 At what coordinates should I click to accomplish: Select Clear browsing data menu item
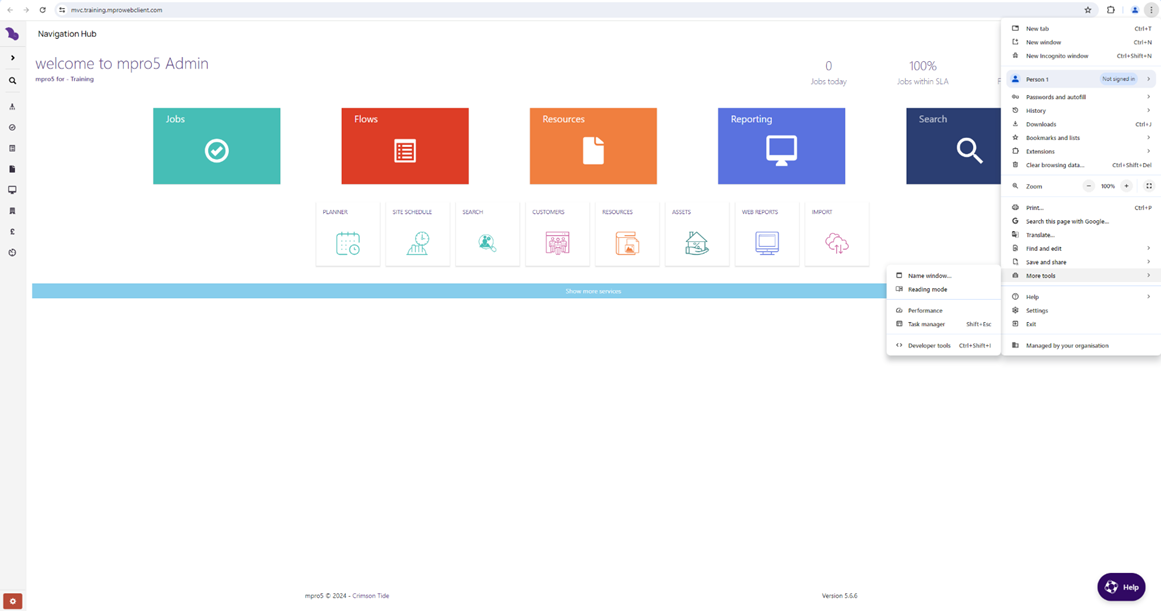(1081, 165)
